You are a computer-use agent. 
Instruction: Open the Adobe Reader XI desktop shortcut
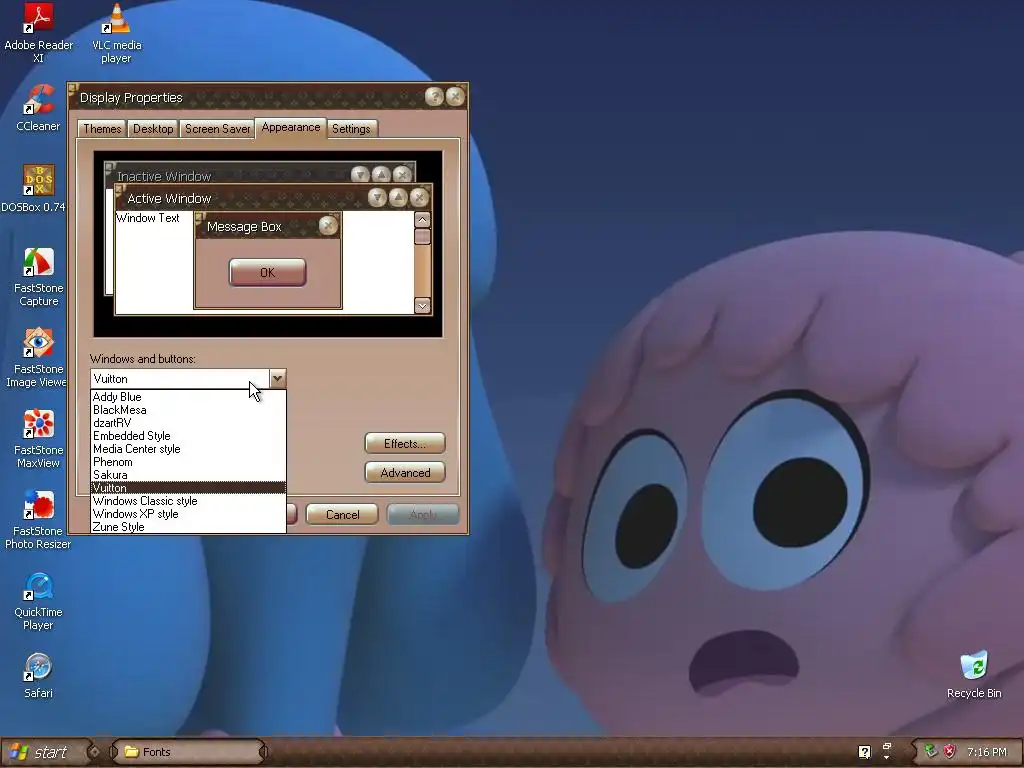pos(38,33)
